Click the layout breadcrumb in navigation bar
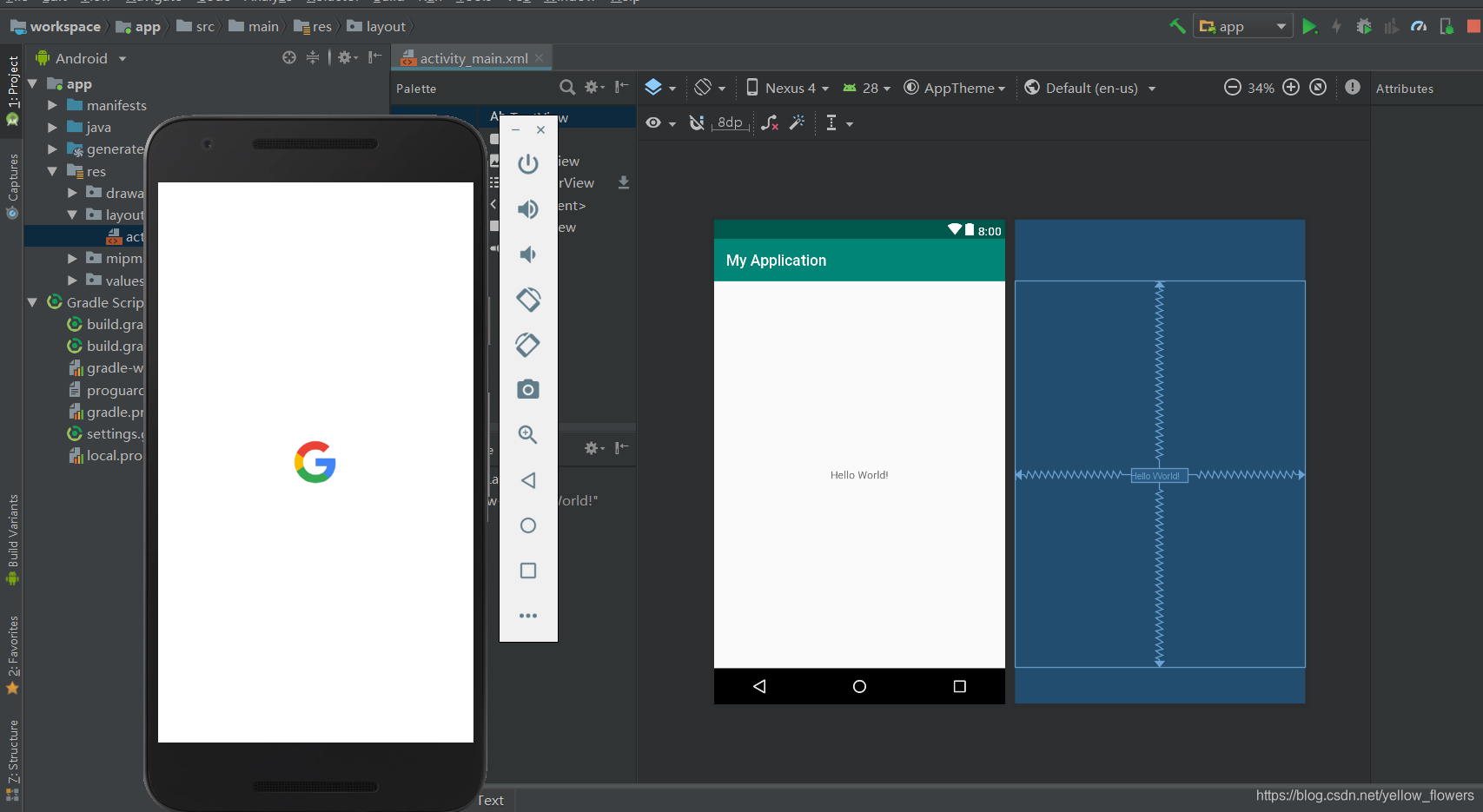1483x812 pixels. (x=377, y=27)
